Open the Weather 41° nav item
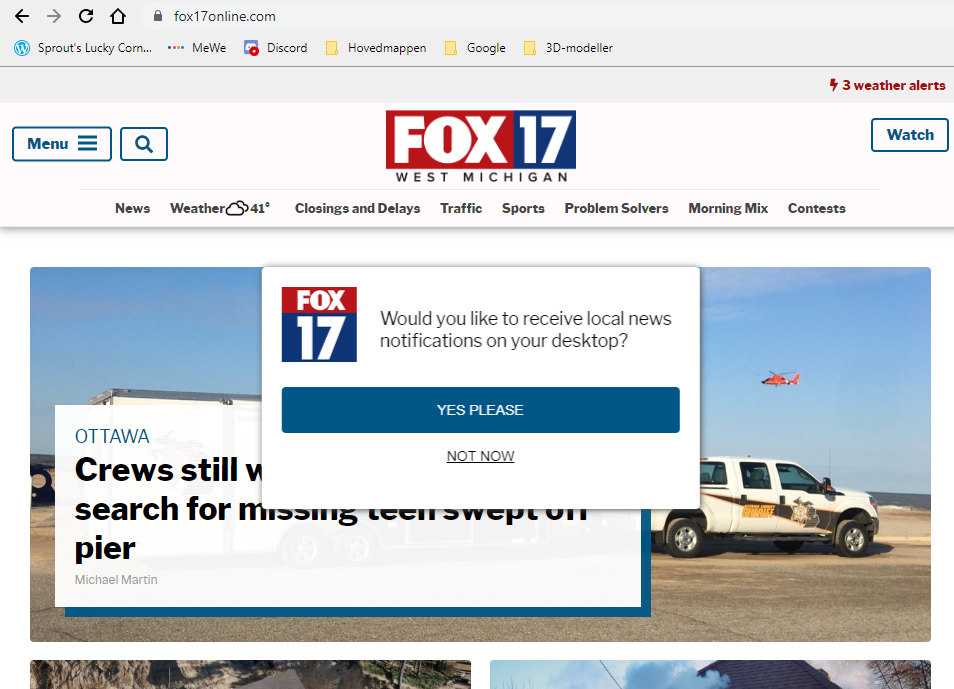 pos(220,208)
